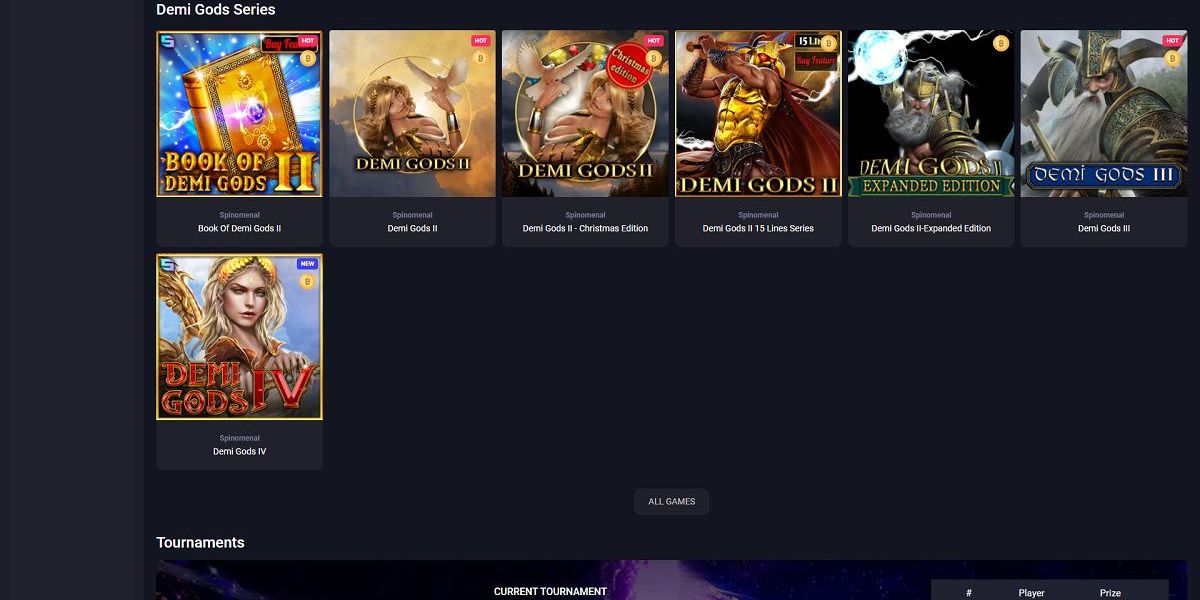Click the 'Tournaments' heading
The width and height of the screenshot is (1200, 600).
coord(200,542)
